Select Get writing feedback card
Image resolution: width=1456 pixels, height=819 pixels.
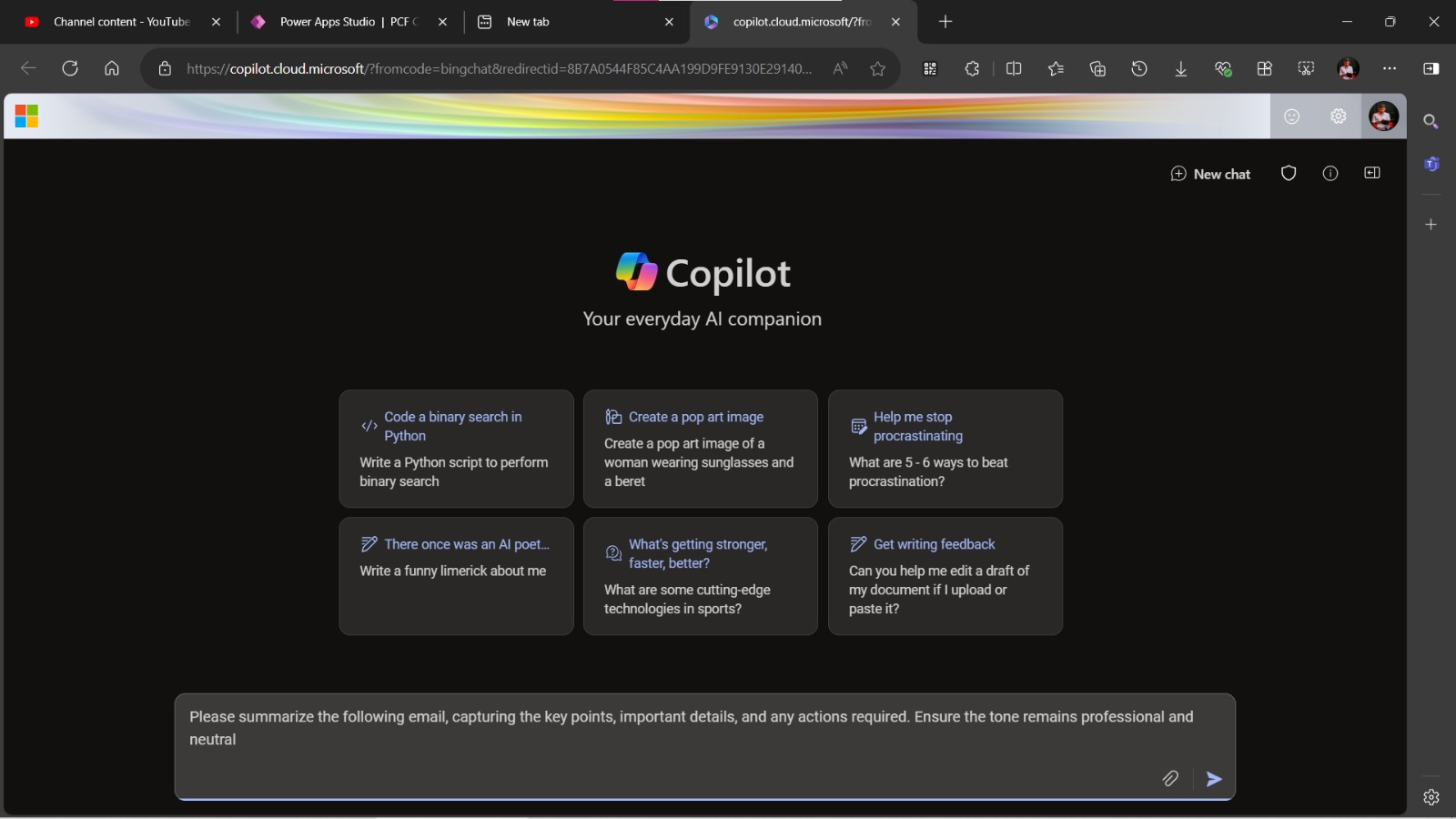click(x=945, y=576)
